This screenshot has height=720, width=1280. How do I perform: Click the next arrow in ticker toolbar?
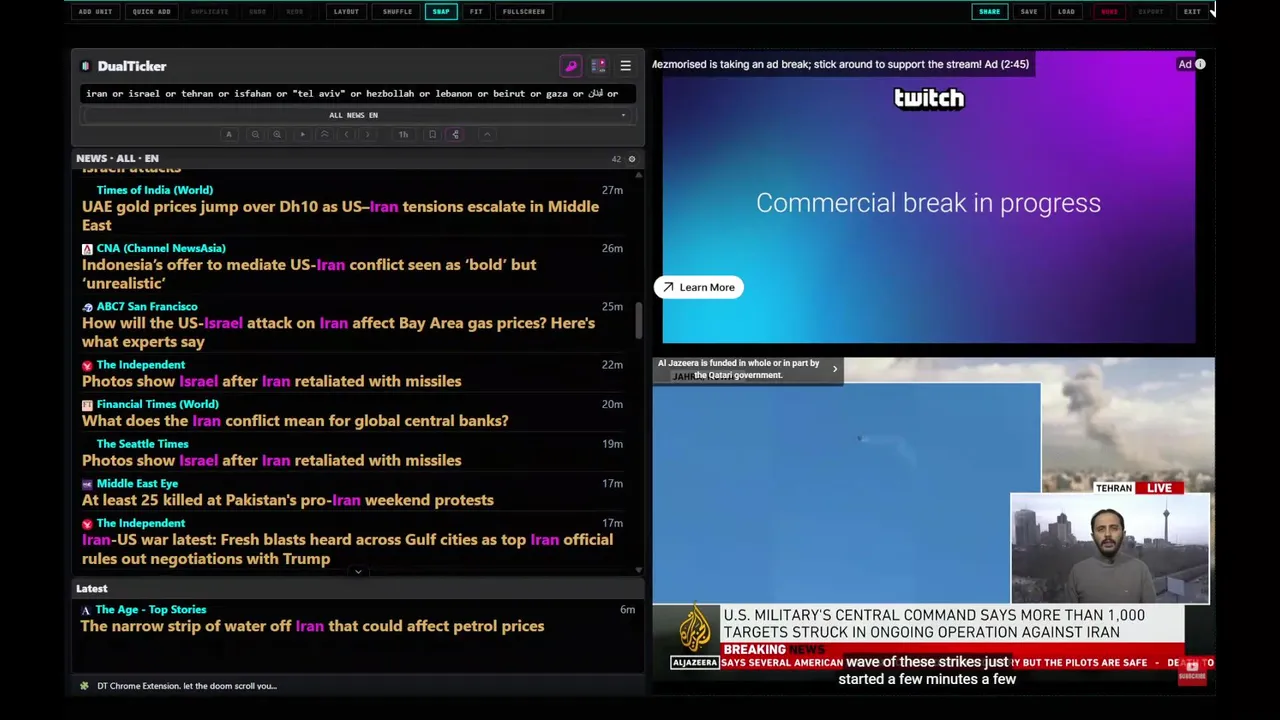click(368, 134)
